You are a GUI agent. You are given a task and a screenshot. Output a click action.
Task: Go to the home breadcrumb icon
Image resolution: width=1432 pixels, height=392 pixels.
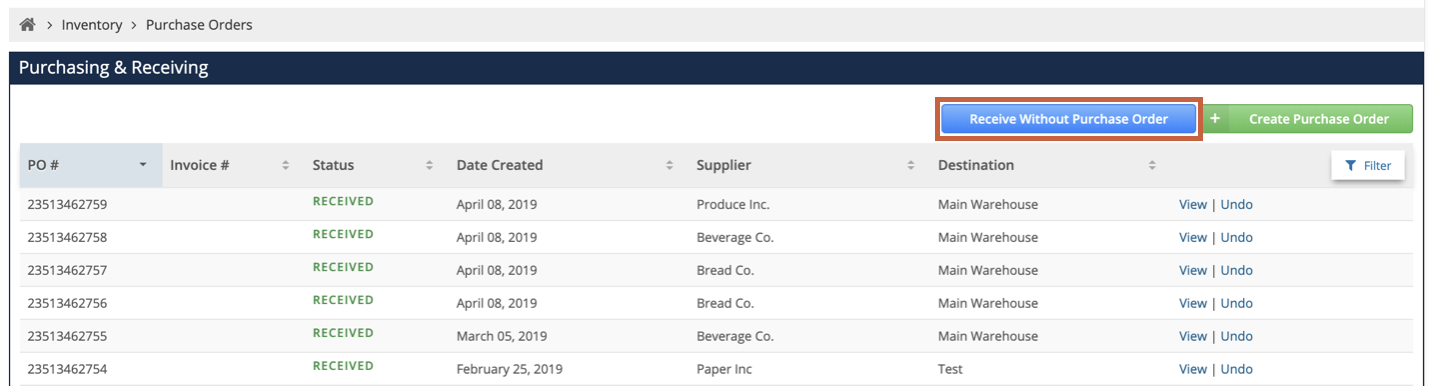(x=27, y=25)
